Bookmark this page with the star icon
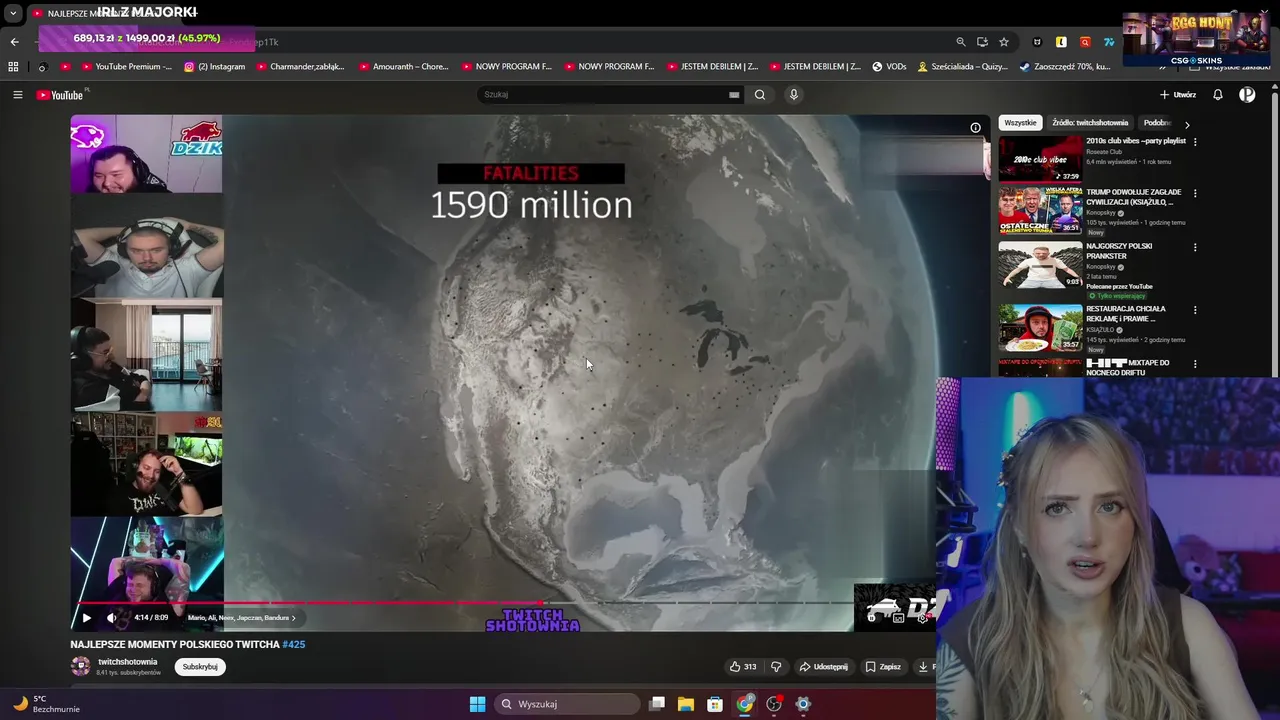Viewport: 1280px width, 720px height. point(1004,42)
